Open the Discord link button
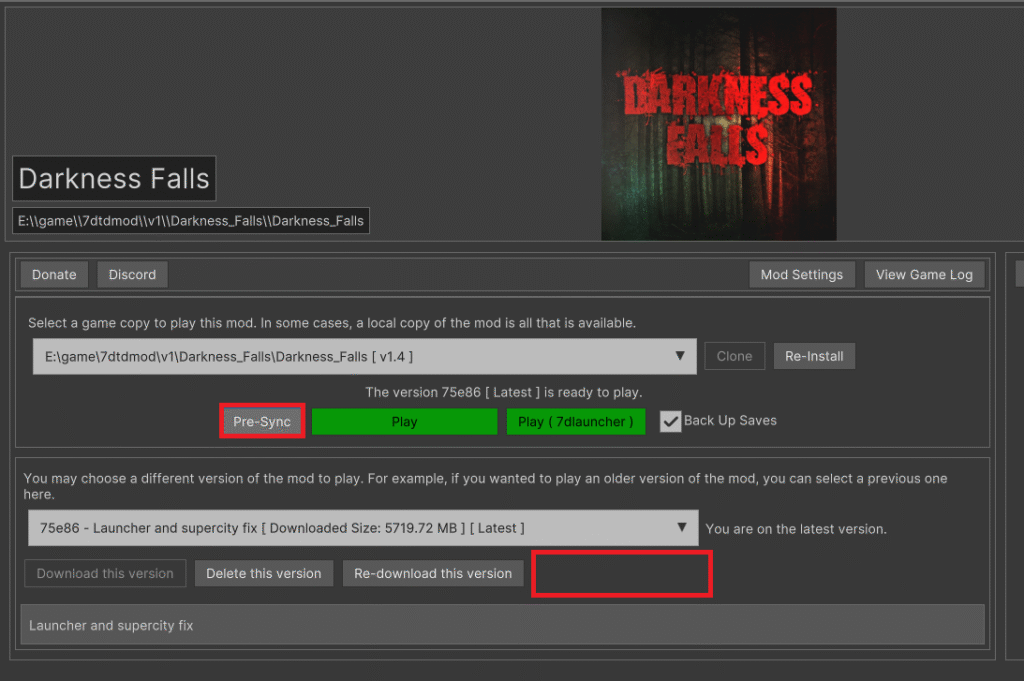 coord(132,274)
